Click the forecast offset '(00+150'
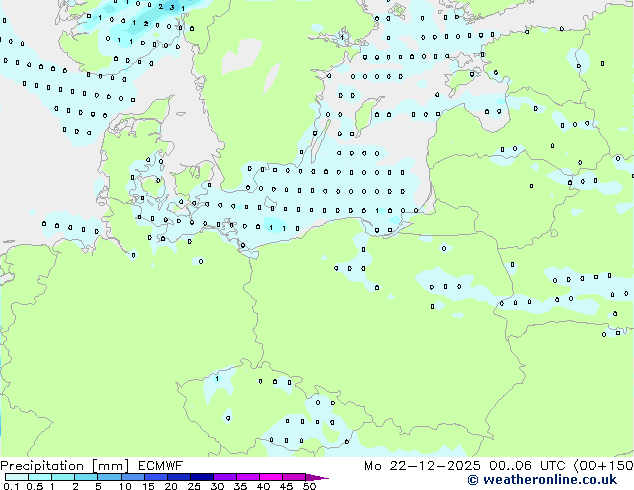Screen dimensions: 634x490 (x=604, y=466)
